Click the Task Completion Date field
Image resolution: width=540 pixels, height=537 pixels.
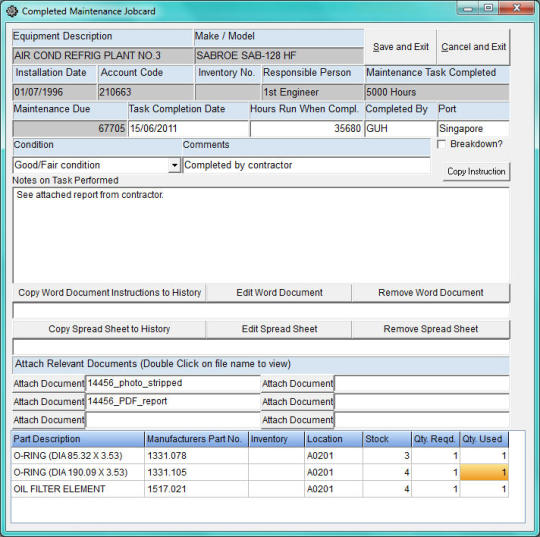pos(188,129)
